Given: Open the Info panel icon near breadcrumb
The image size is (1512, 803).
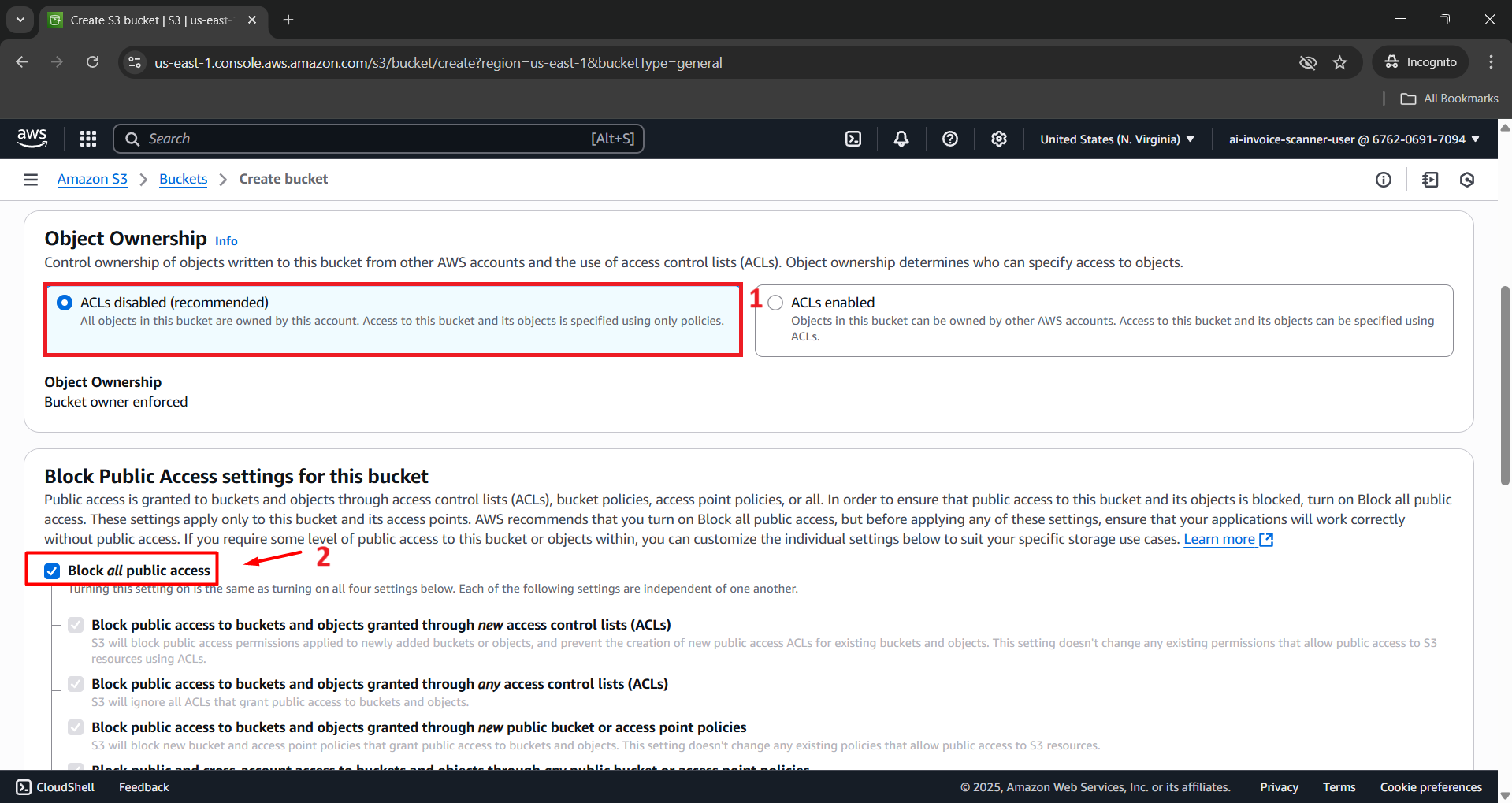Looking at the screenshot, I should [1384, 179].
